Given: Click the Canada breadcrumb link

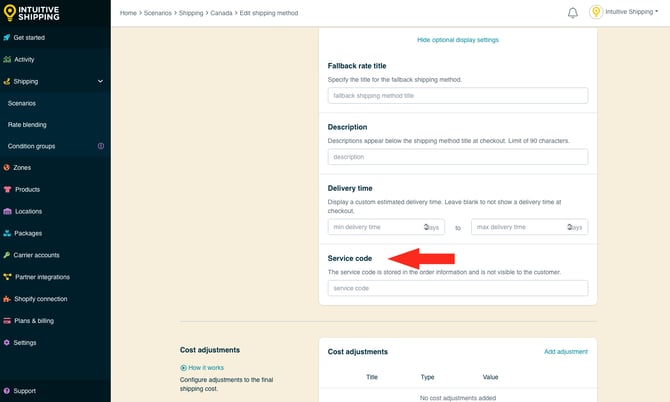Looking at the screenshot, I should (221, 13).
